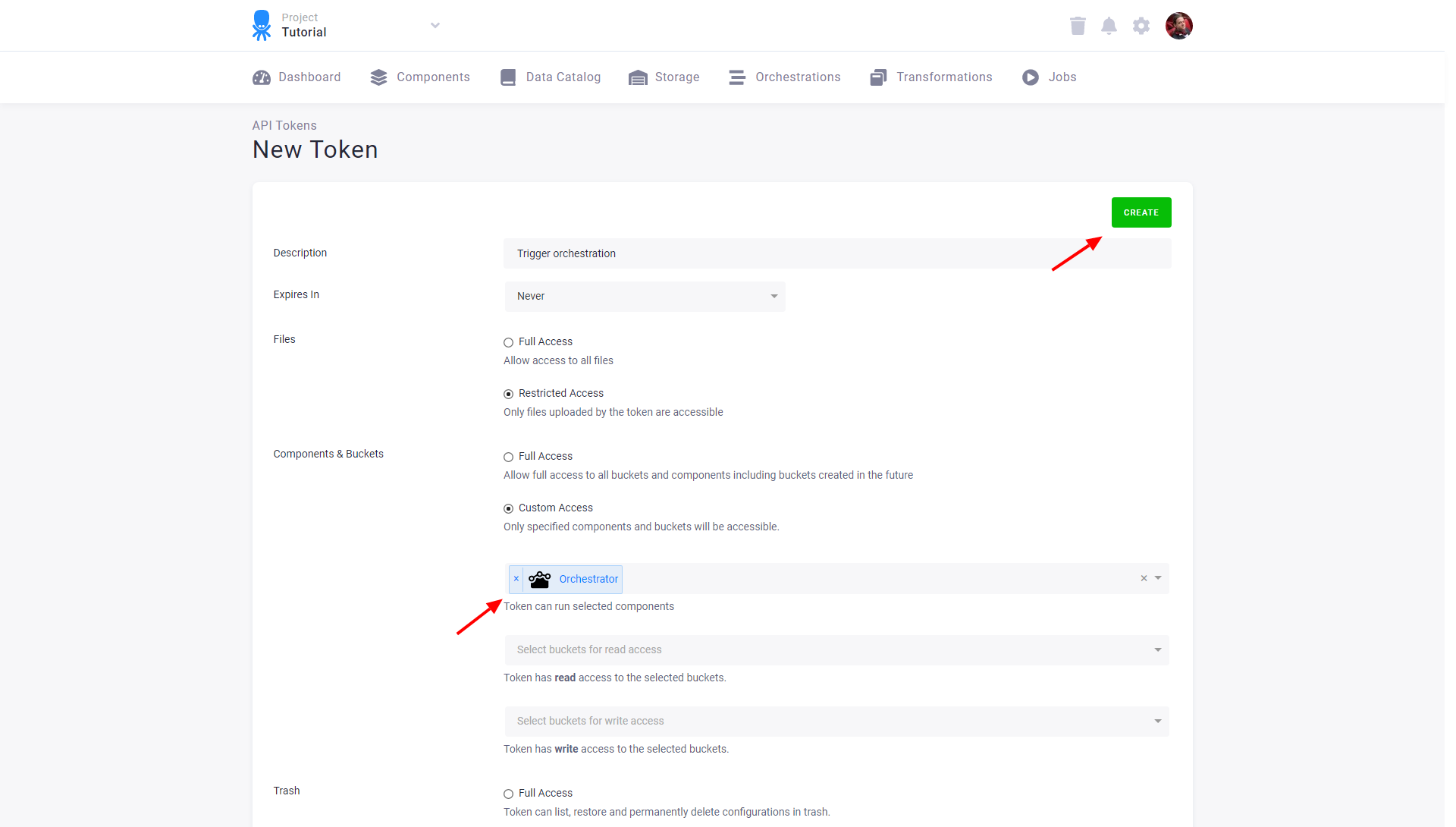Remove the Orchestrator component tag
1456x827 pixels.
[x=516, y=579]
